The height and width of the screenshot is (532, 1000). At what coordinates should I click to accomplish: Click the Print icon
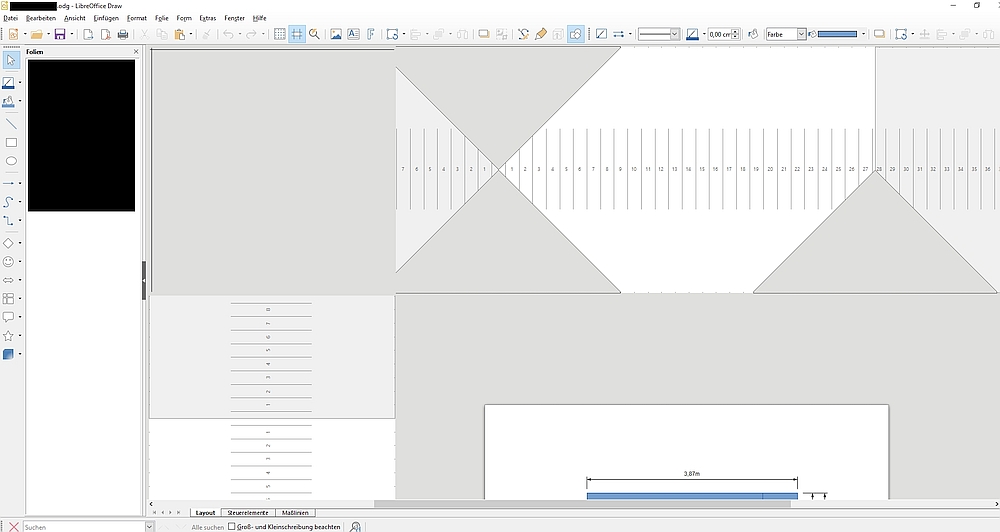[x=123, y=34]
